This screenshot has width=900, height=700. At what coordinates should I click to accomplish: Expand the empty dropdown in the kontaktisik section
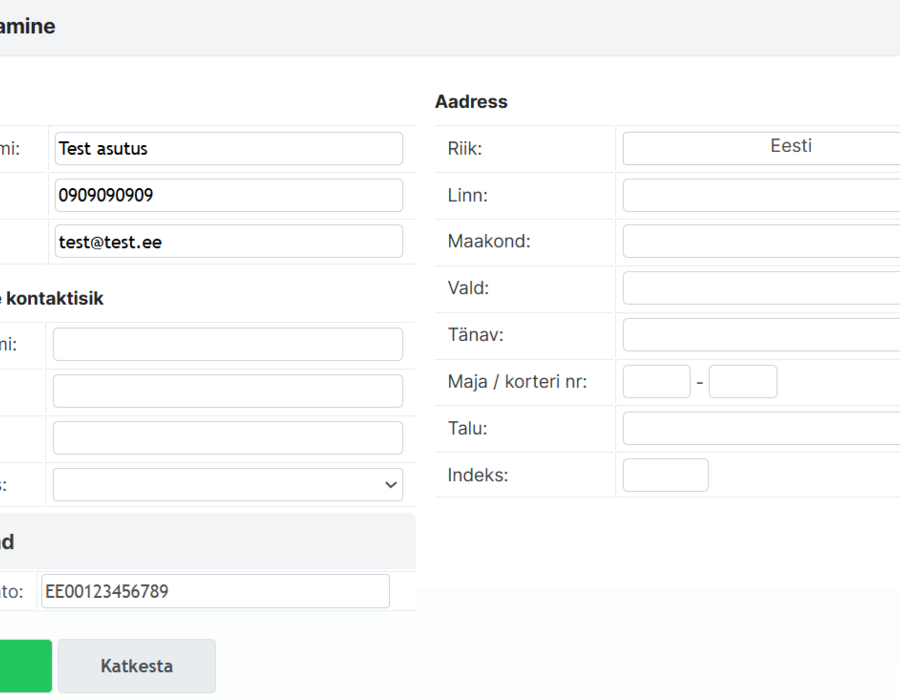pyautogui.click(x=228, y=485)
